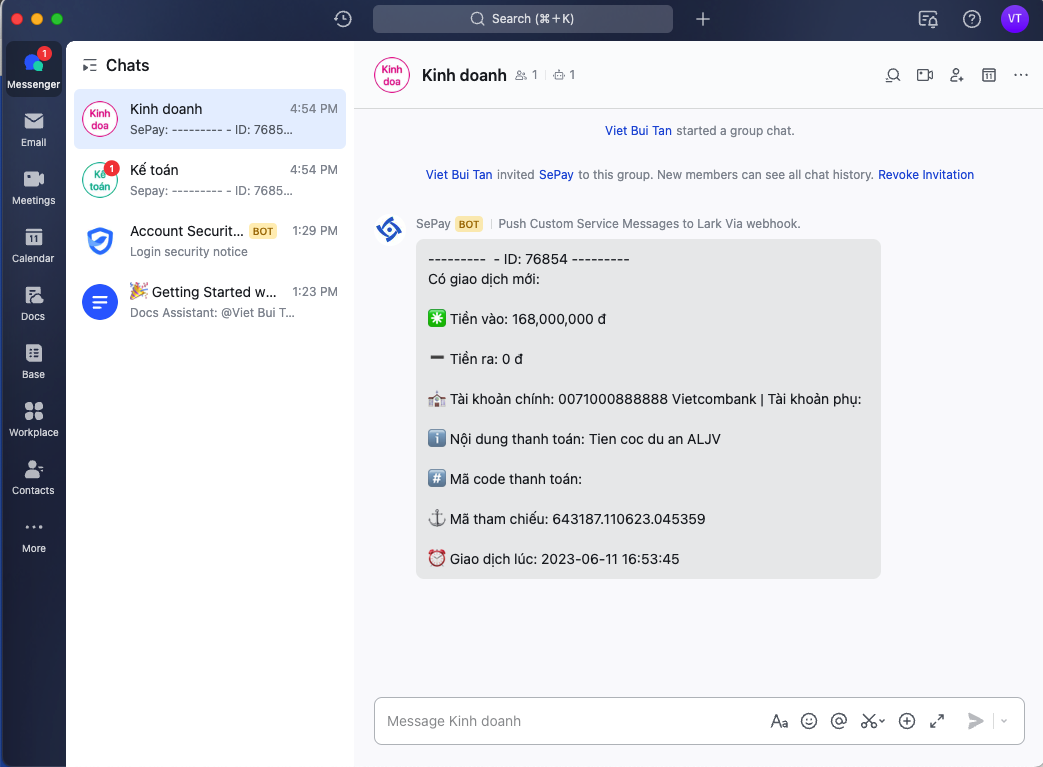Image resolution: width=1043 pixels, height=767 pixels.
Task: Open Email from the sidebar
Action: pos(33,130)
